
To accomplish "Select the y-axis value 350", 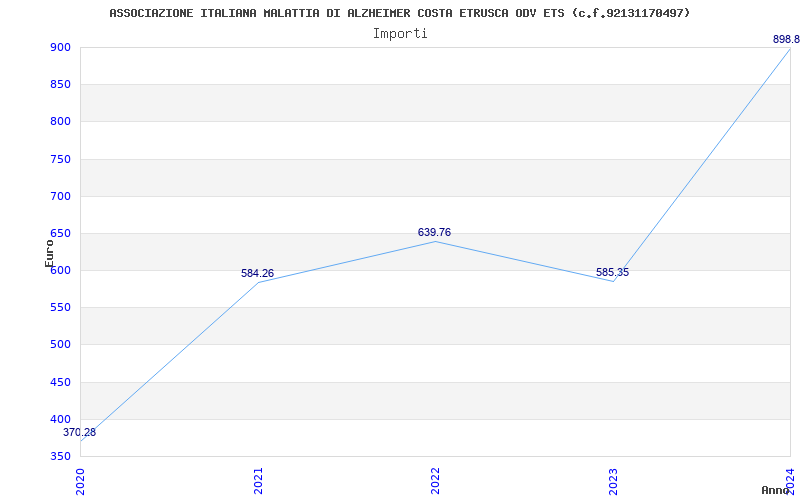I will tap(60, 457).
